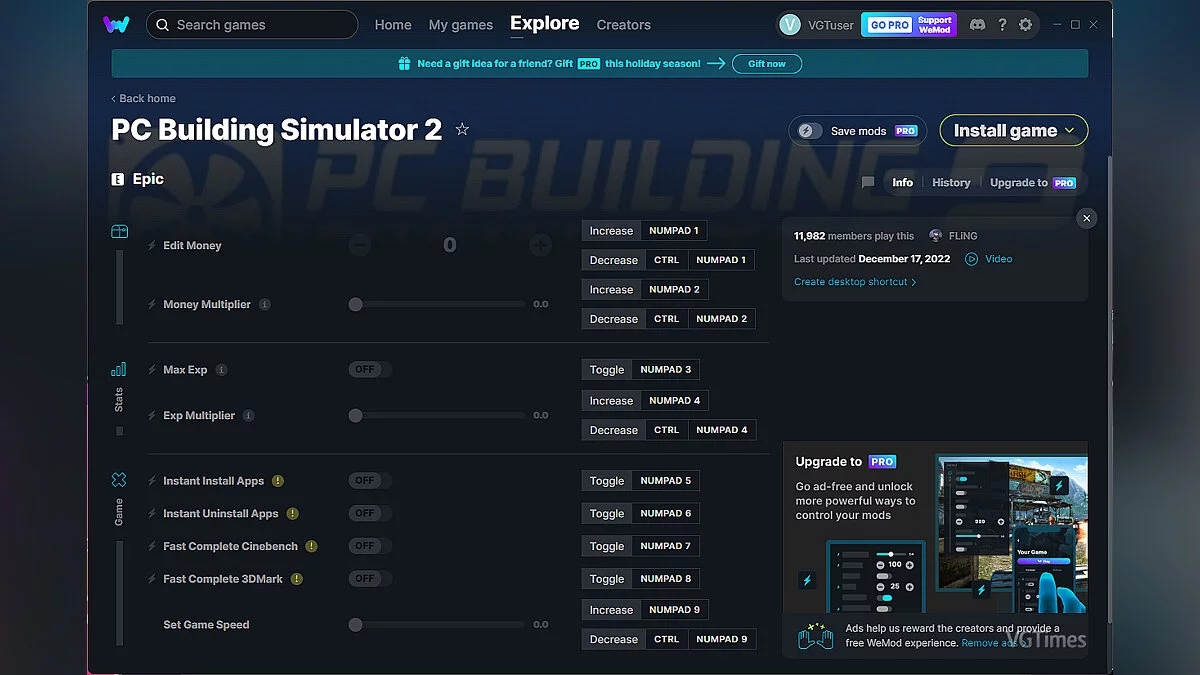Open WeMod settings via the gear icon

(1026, 24)
